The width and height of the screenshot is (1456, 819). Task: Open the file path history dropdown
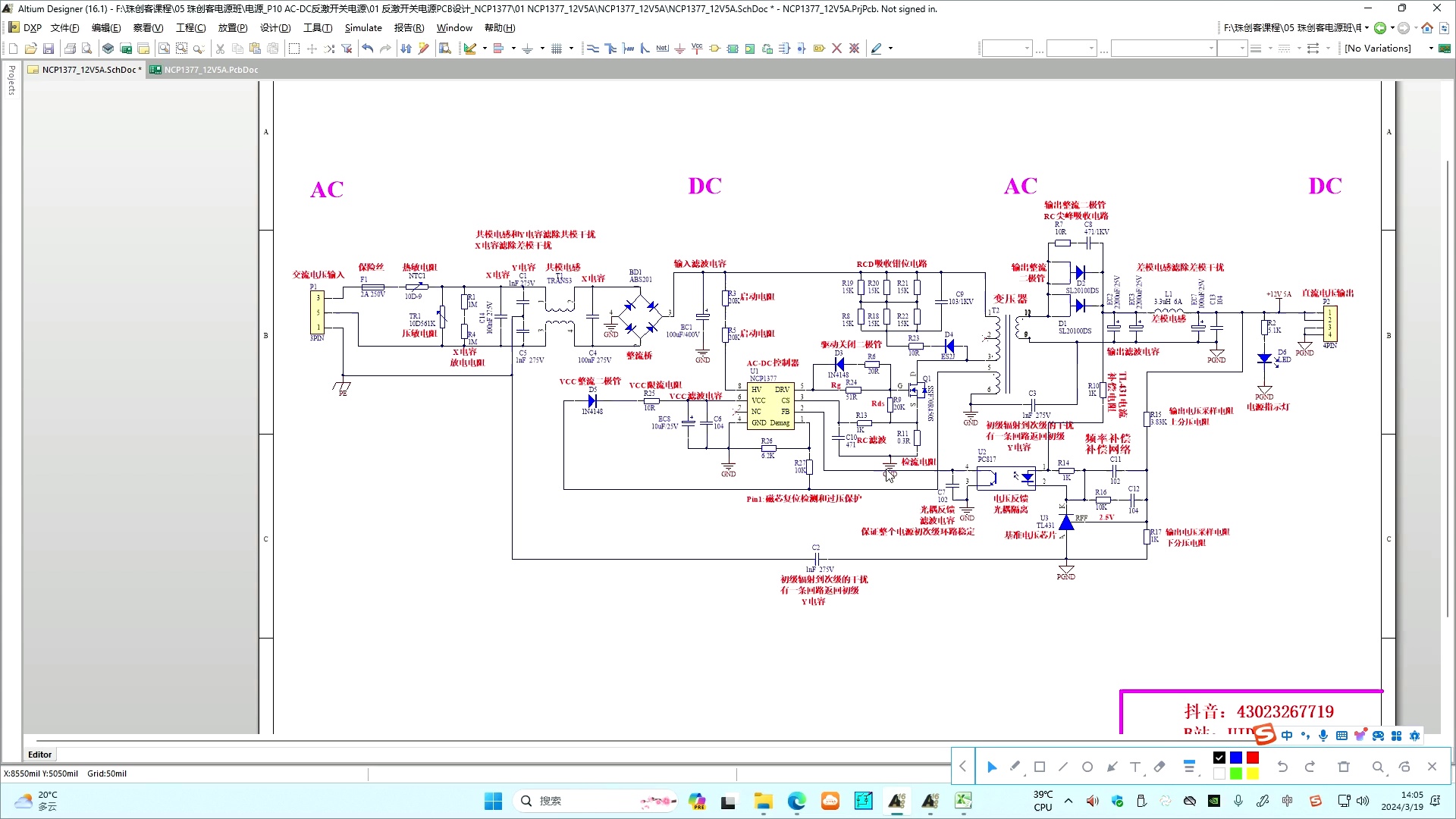pyautogui.click(x=1367, y=28)
